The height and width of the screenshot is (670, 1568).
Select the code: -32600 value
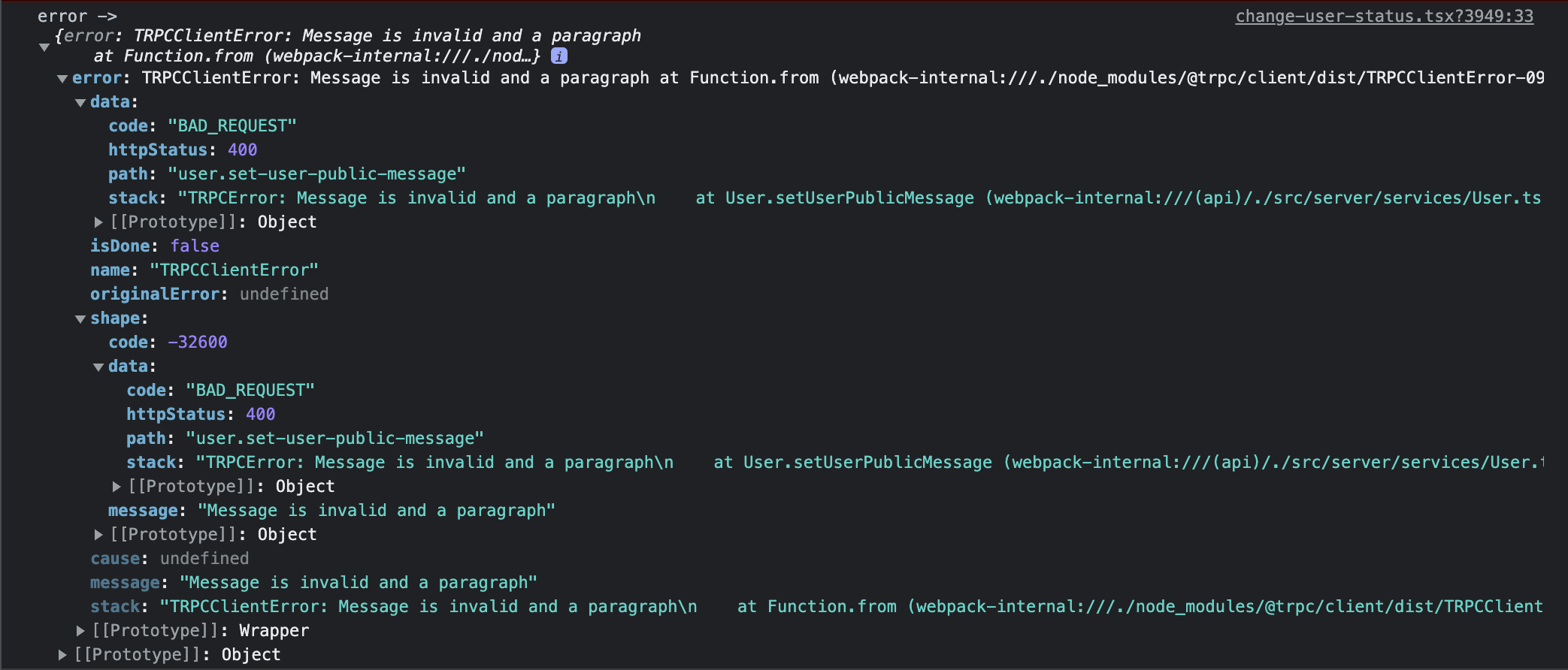click(x=198, y=342)
